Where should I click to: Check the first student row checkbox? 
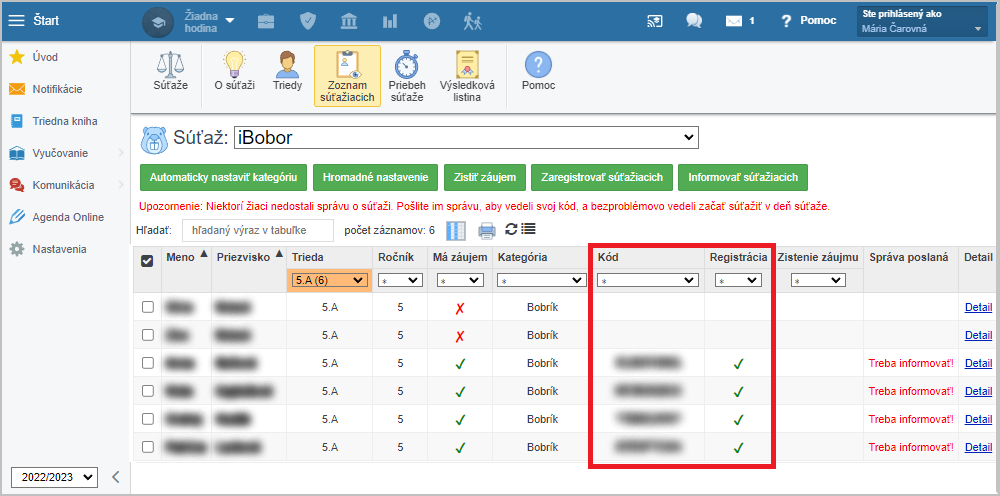[x=148, y=307]
